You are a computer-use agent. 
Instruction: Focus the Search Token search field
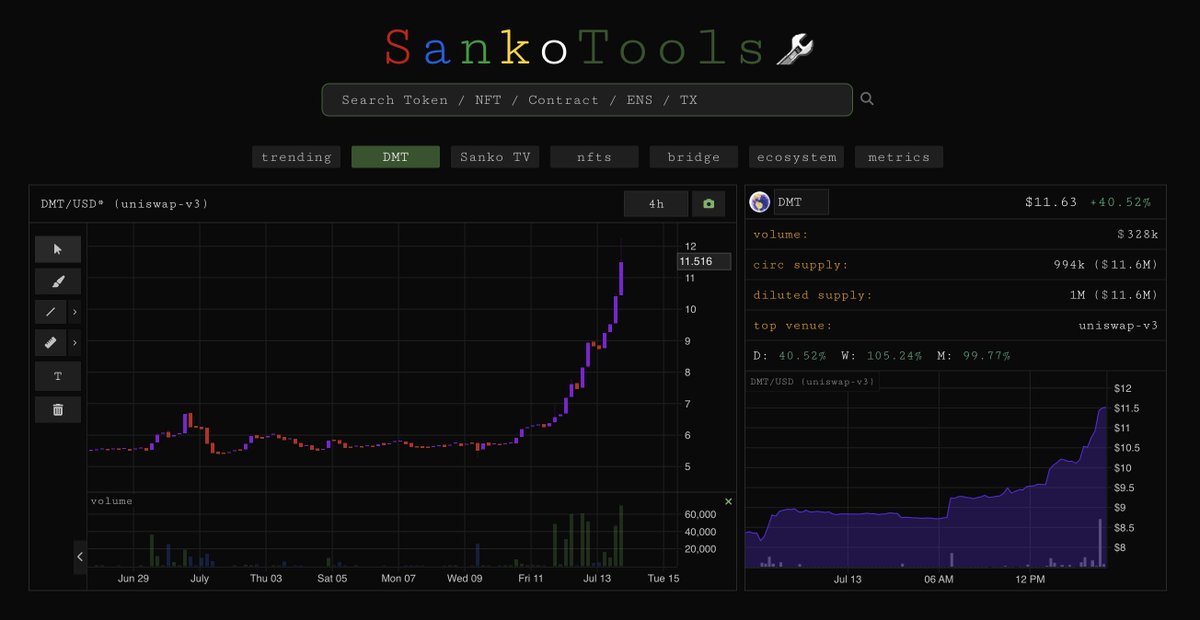[x=587, y=100]
